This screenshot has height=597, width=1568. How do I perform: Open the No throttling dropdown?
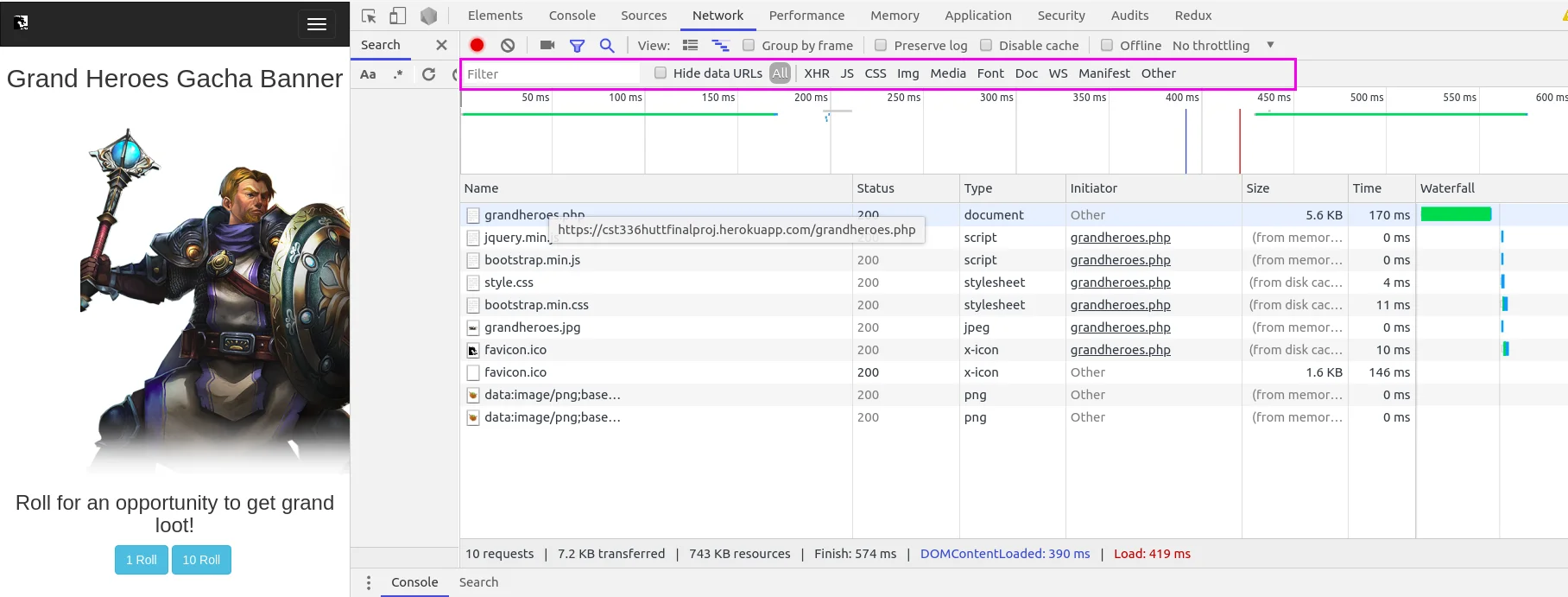(x=1223, y=45)
